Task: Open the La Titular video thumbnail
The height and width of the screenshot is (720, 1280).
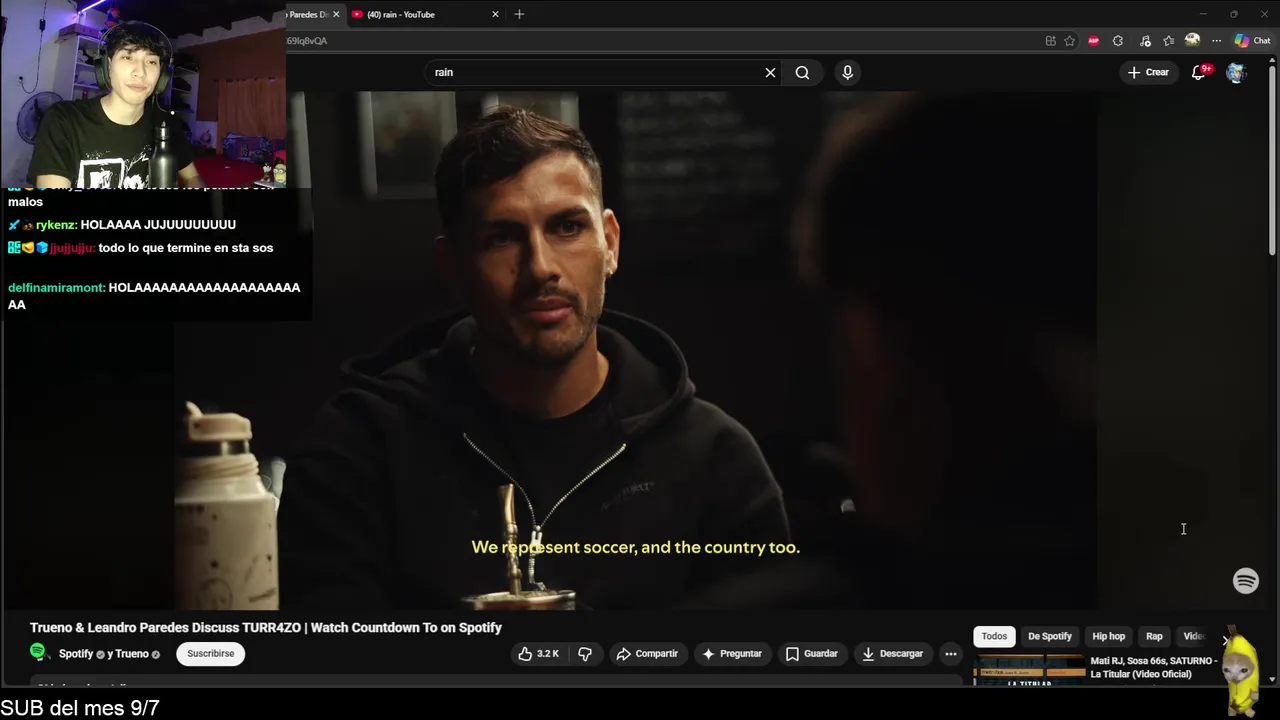Action: (1029, 670)
